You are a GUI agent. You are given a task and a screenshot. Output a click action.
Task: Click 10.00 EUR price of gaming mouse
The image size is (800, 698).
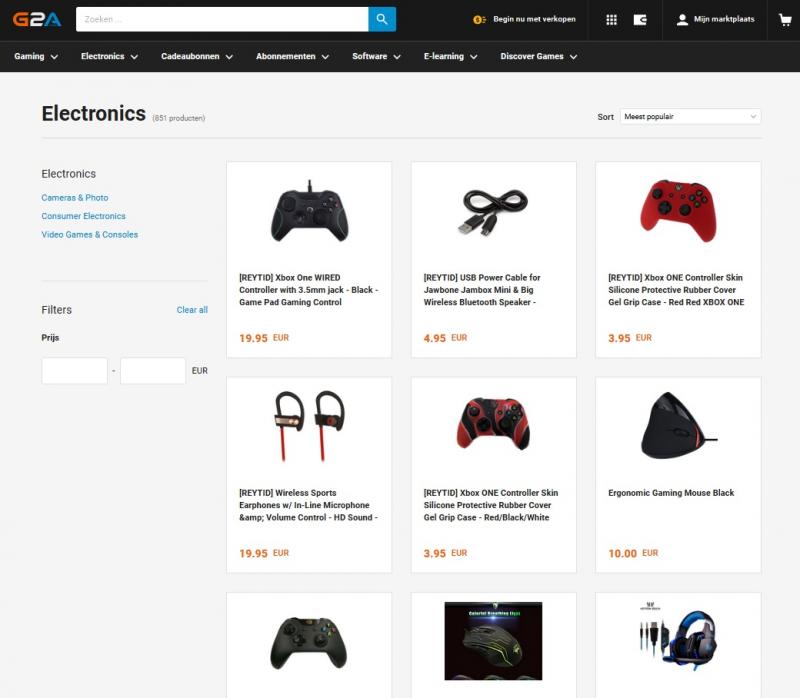(633, 553)
